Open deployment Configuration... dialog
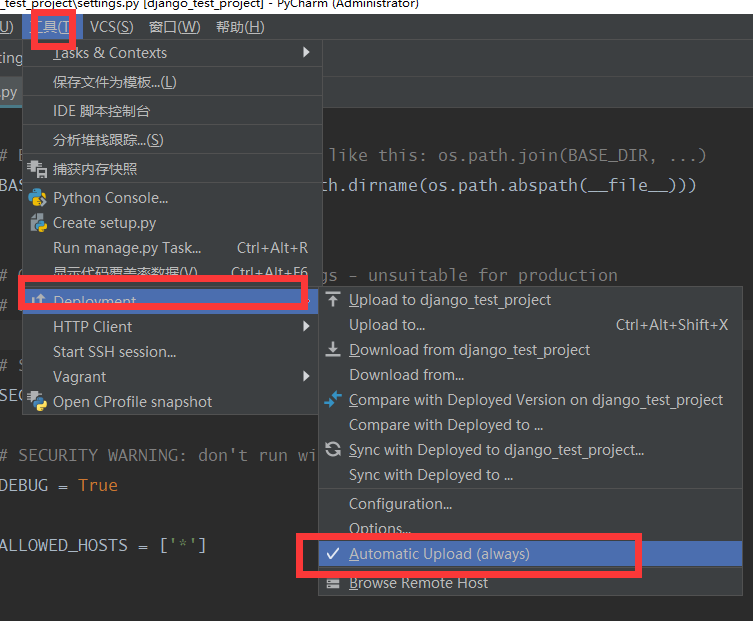 click(x=400, y=504)
